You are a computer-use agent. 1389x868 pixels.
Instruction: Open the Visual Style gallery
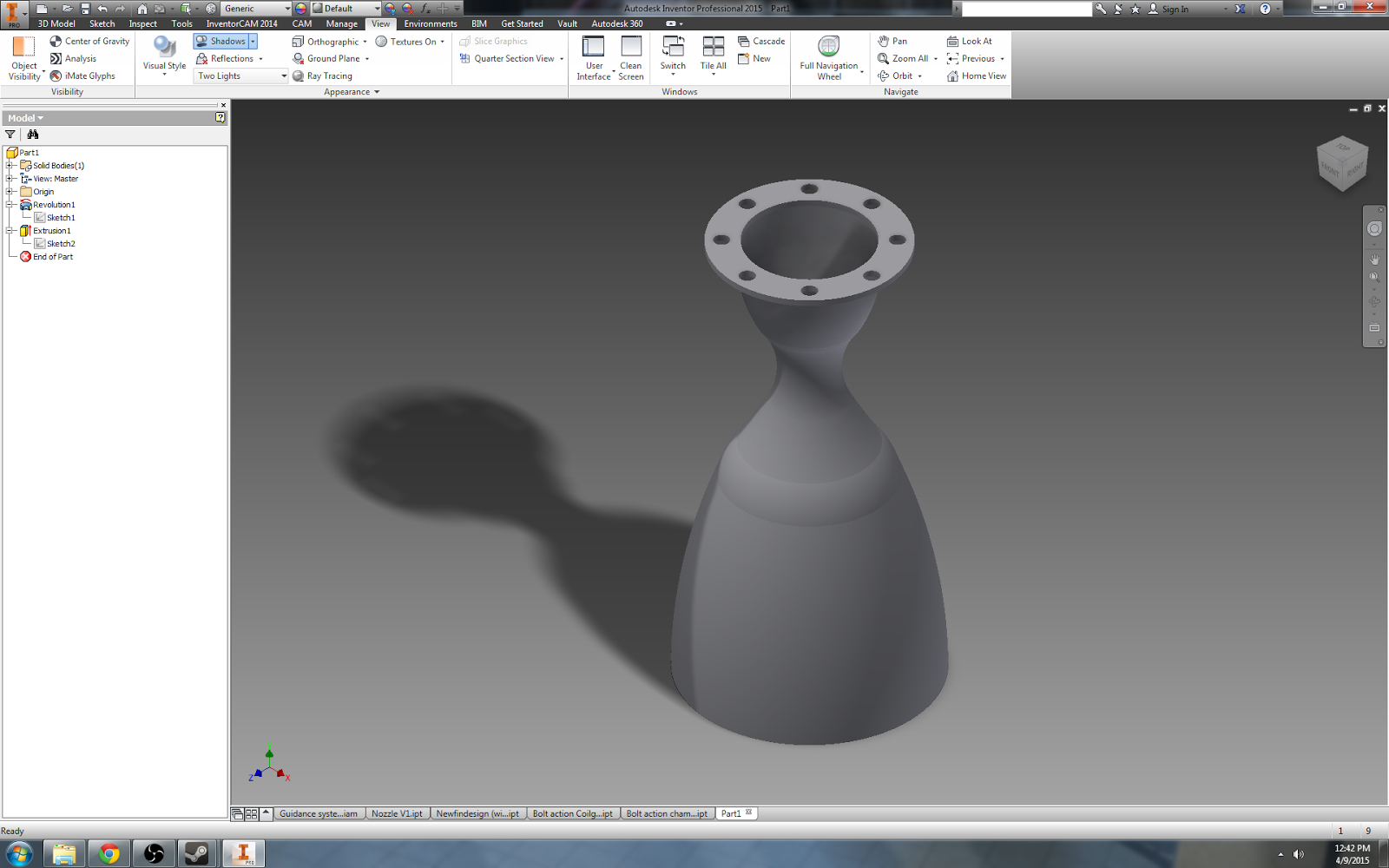coord(164,56)
